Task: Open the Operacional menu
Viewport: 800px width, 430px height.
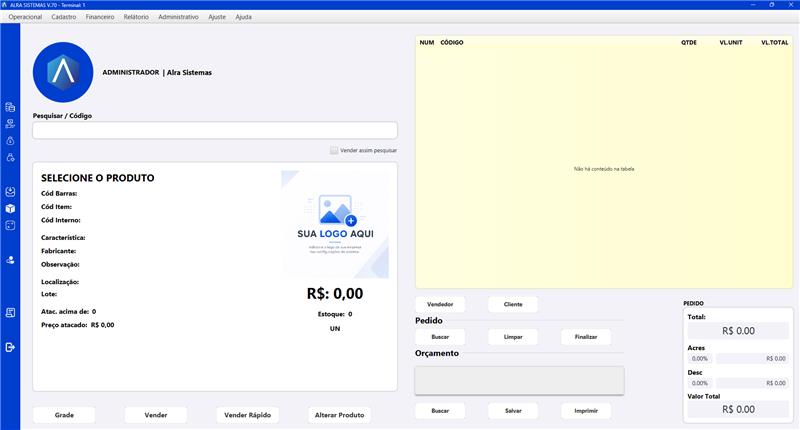Action: click(x=25, y=17)
